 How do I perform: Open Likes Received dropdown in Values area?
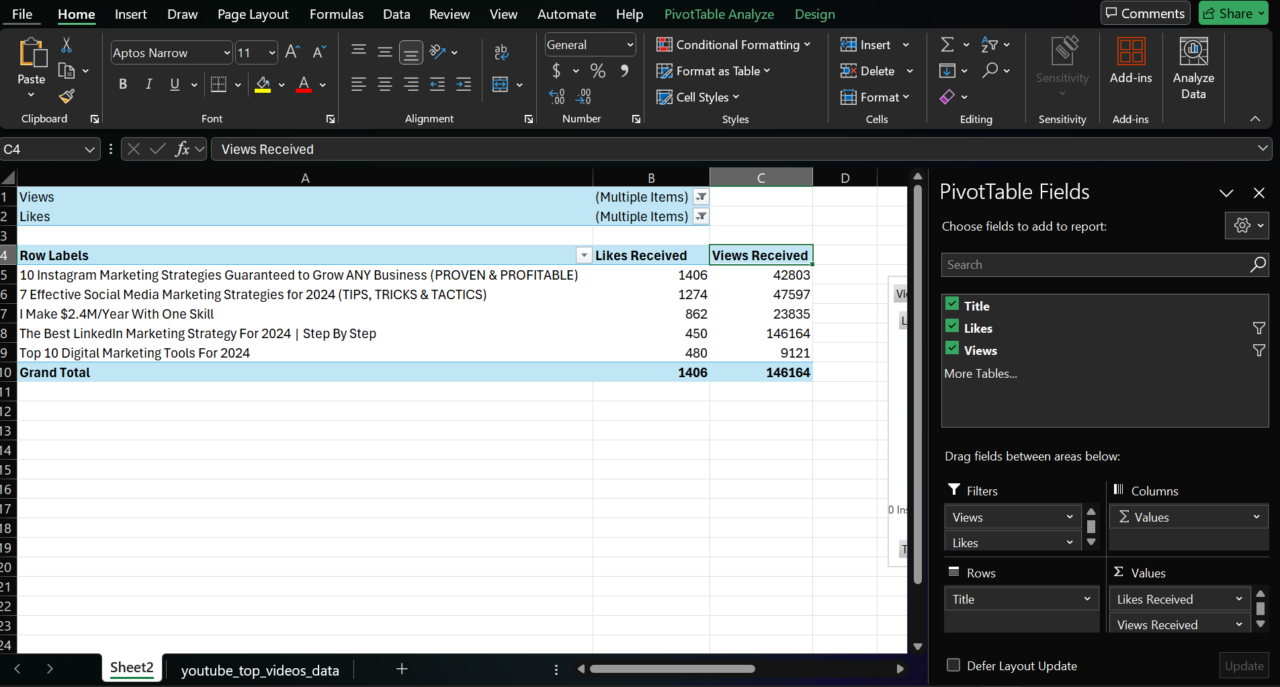click(1239, 599)
